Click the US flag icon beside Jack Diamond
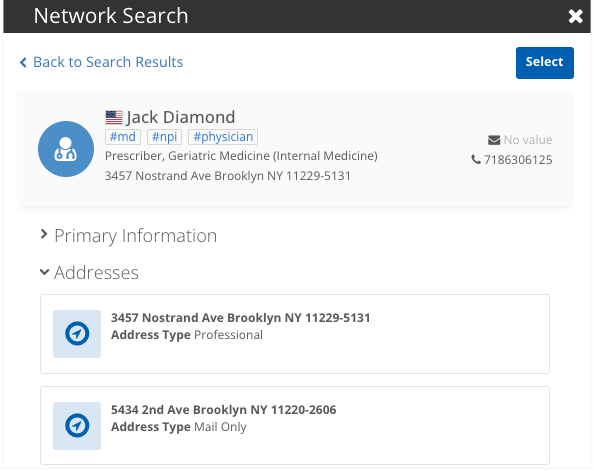 pyautogui.click(x=114, y=117)
